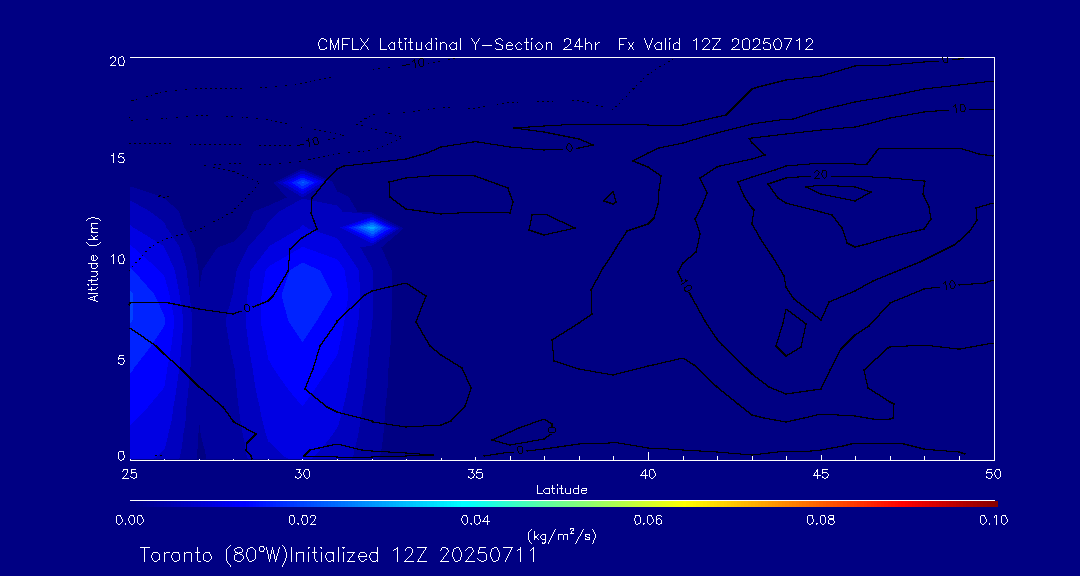1080x576 pixels.
Task: Click the '20' label on the innermost contour
Action: 820,175
